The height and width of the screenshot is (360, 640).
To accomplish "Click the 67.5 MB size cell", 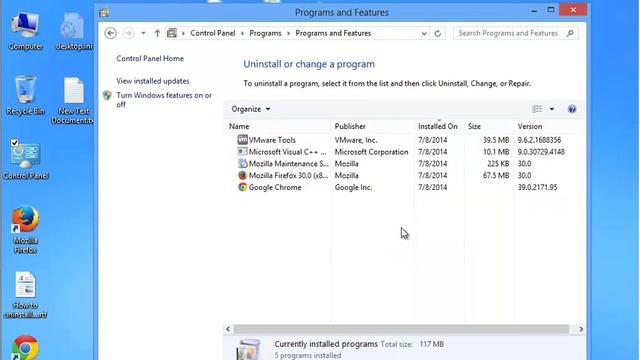I will point(496,176).
